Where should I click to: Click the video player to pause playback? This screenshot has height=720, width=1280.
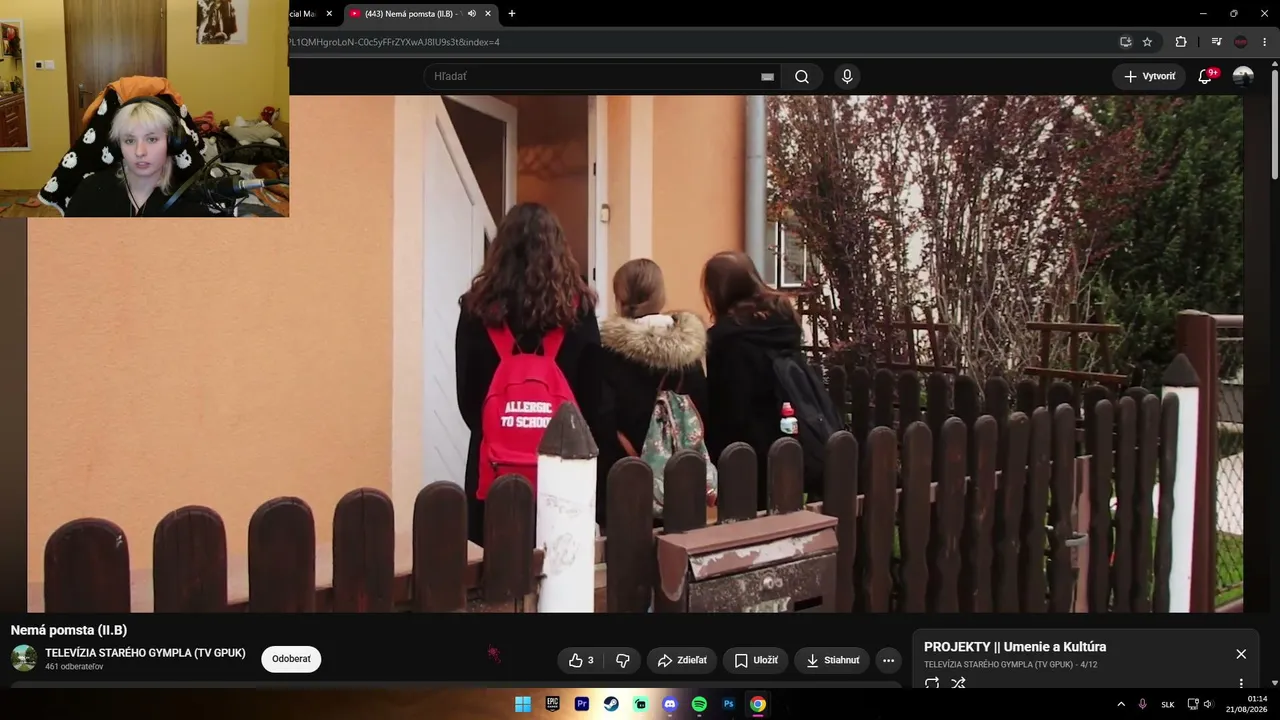tap(635, 354)
